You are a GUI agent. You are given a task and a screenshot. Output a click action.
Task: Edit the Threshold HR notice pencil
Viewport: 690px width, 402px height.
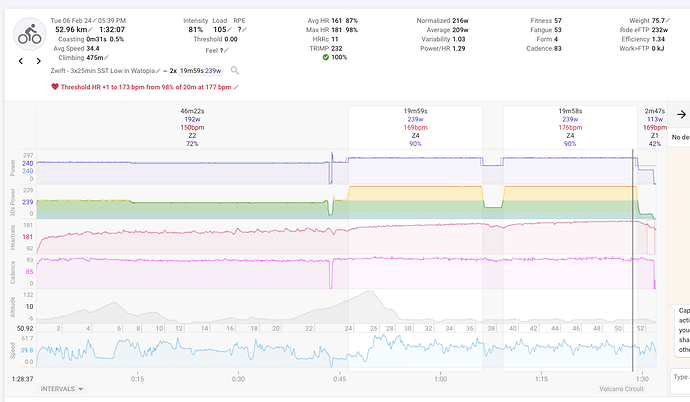[236, 87]
